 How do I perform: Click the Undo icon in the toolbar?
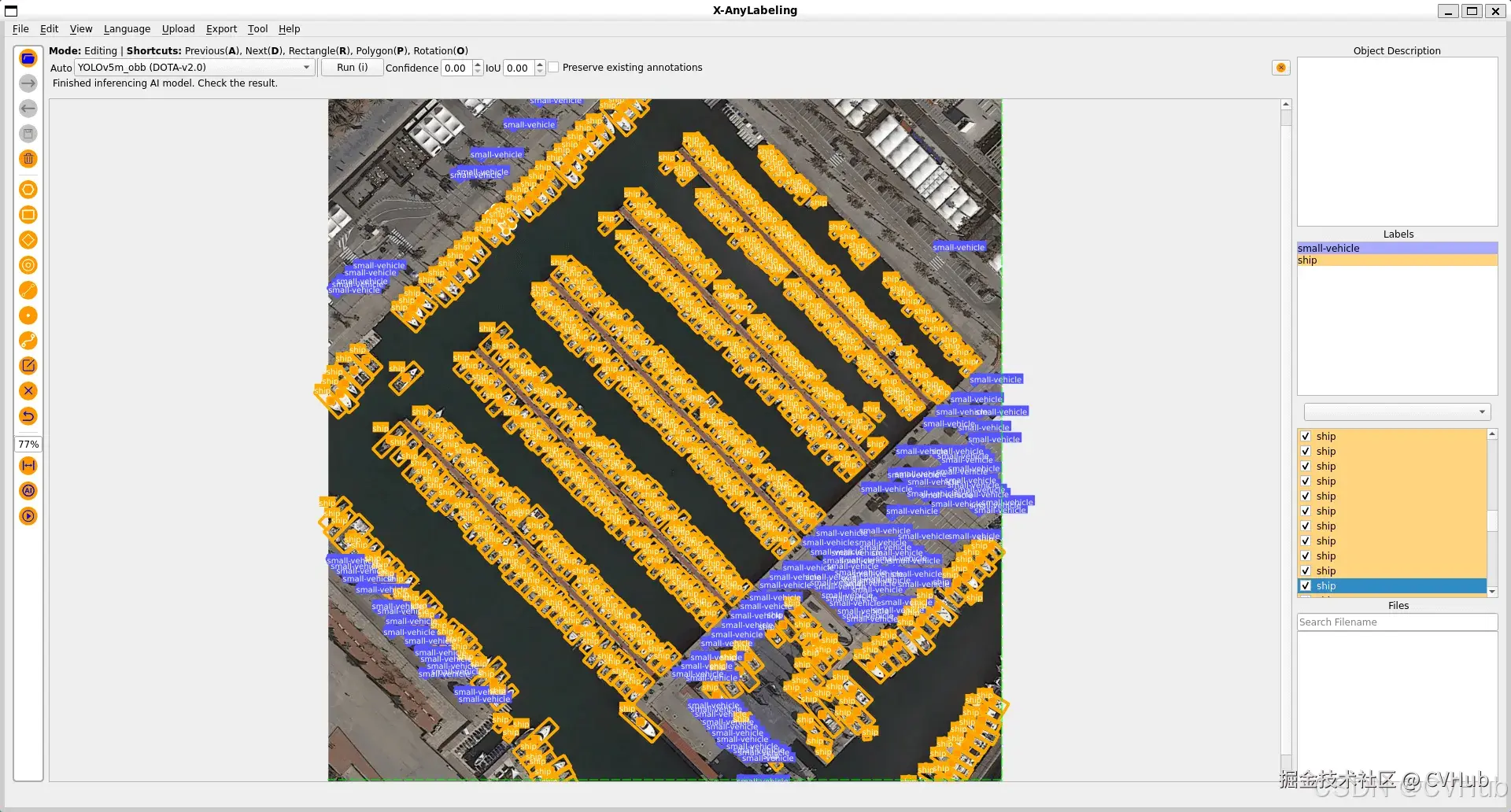[x=28, y=416]
